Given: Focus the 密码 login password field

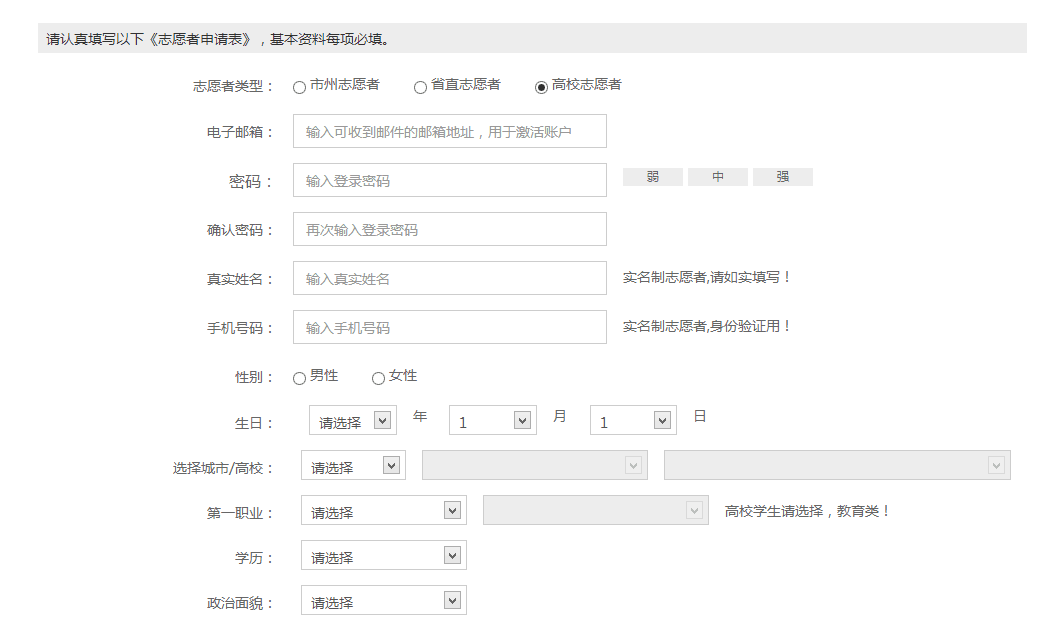Looking at the screenshot, I should [x=449, y=180].
